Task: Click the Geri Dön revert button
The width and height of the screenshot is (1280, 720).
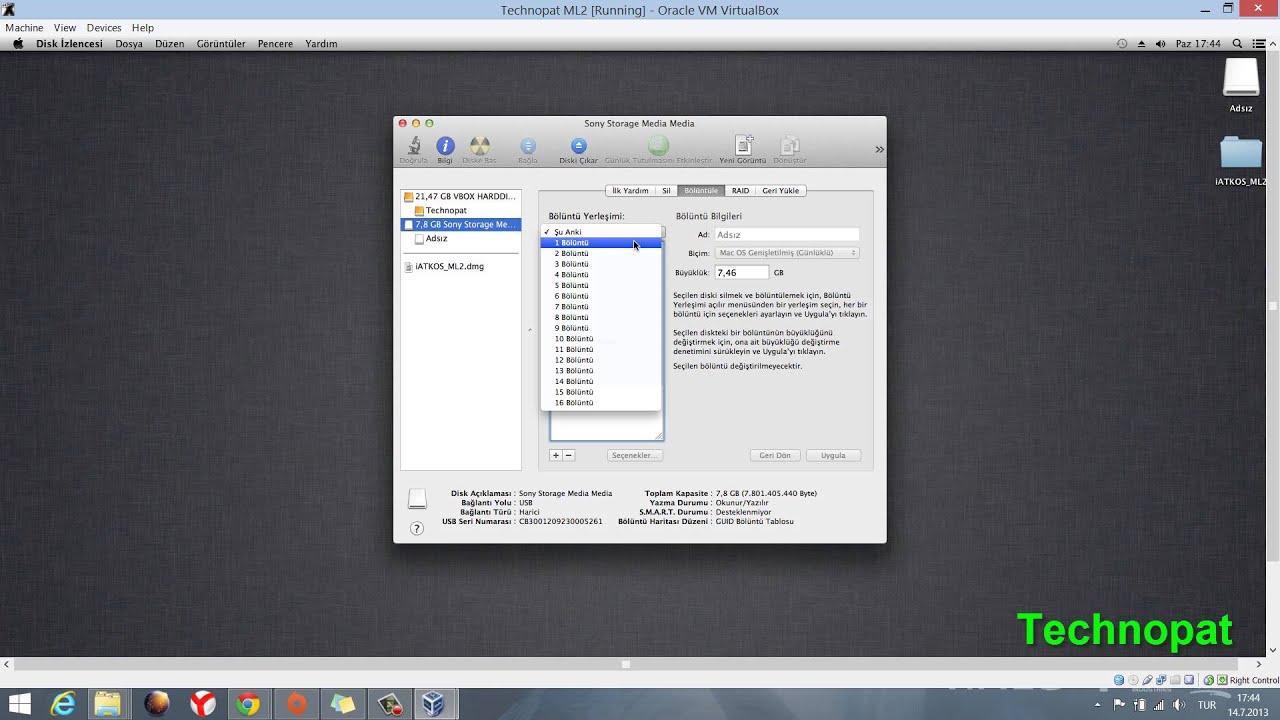Action: (x=775, y=455)
